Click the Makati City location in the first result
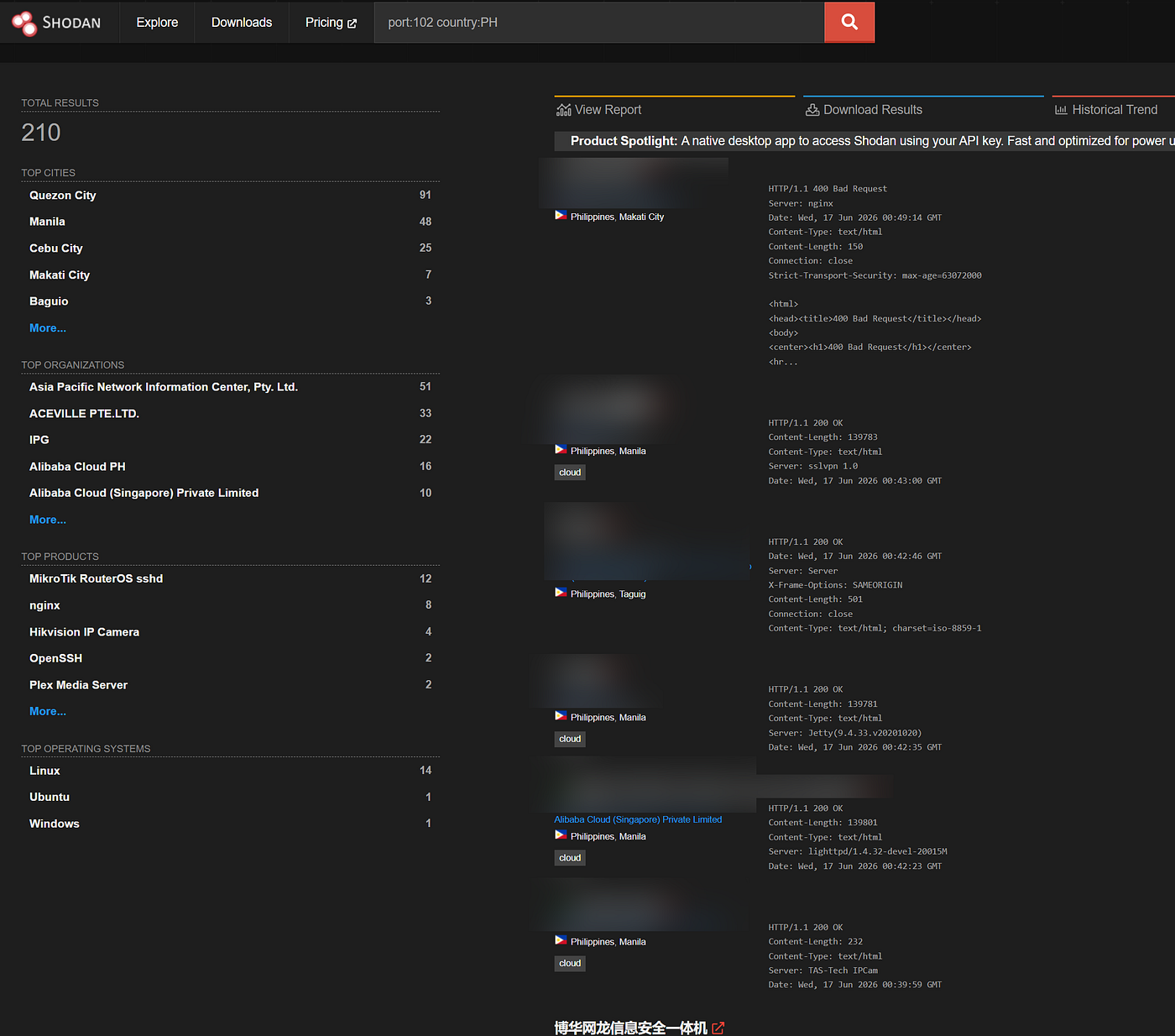Screen dimensions: 1175x1036 (x=641, y=217)
